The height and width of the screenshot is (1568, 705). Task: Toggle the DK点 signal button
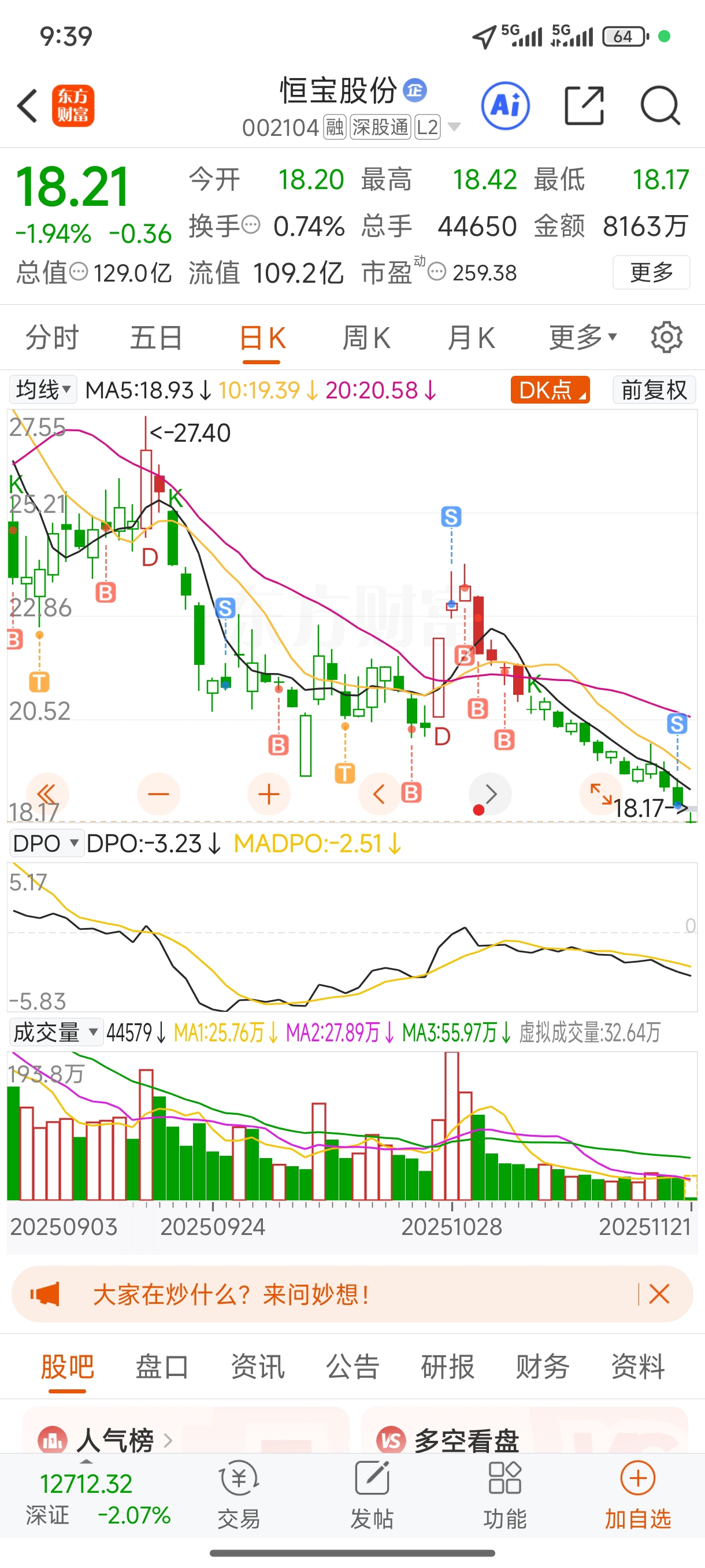pos(550,390)
